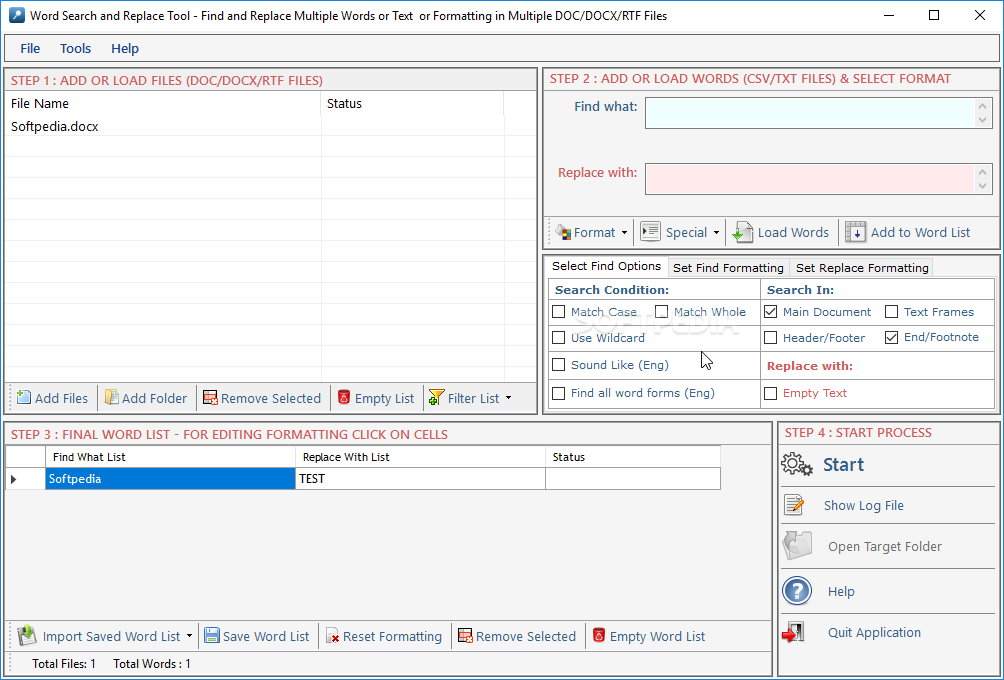
Task: Open the Help menu
Action: tap(125, 49)
